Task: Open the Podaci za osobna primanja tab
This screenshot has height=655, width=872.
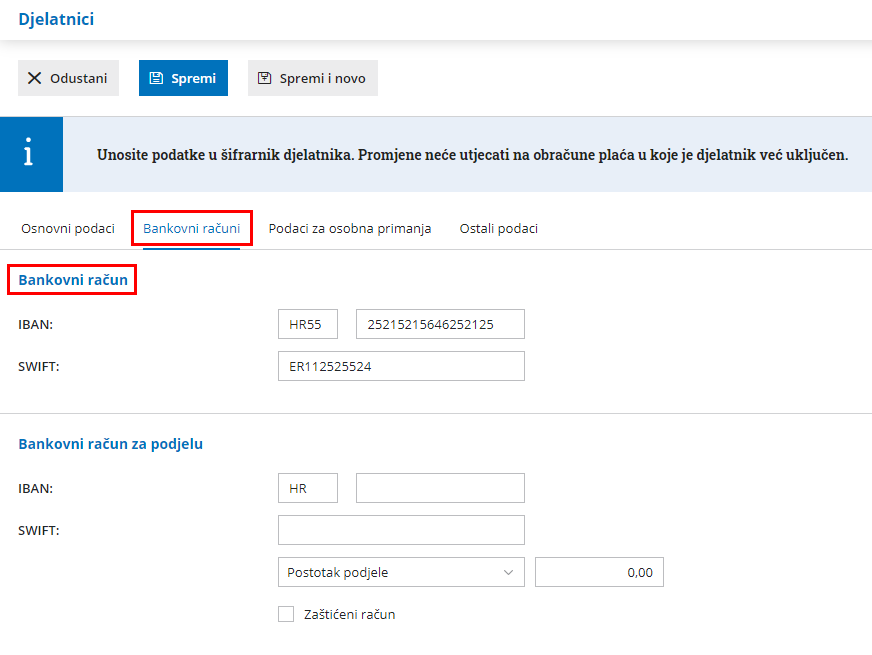Action: (352, 228)
